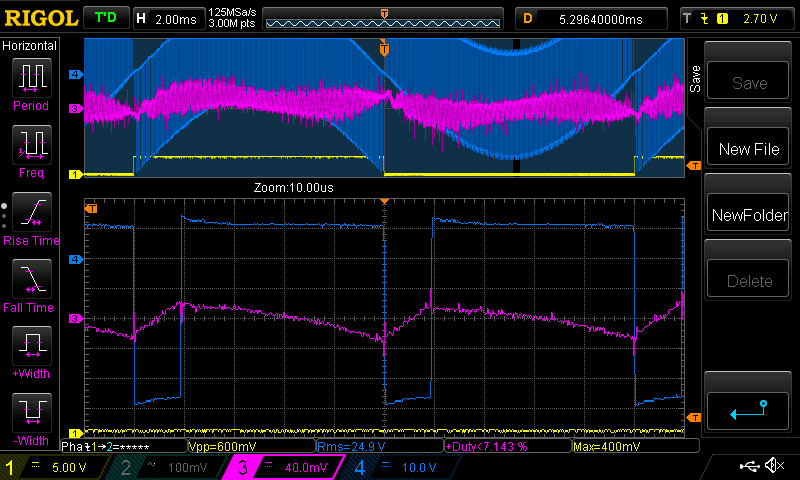Choose the Rise Time measurement
This screenshot has height=480, width=800.
coord(30,217)
